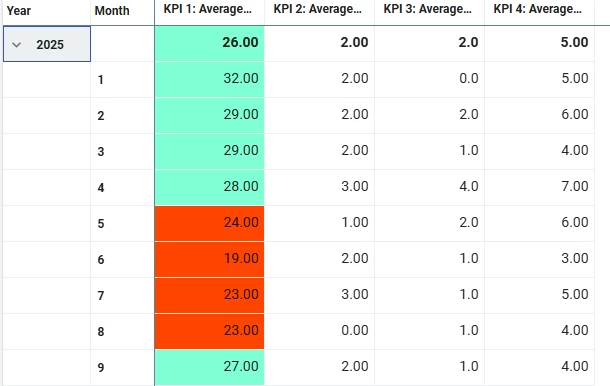Viewport: 610px width, 386px height.
Task: Select the green 26.00 total cell
Action: pyautogui.click(x=209, y=43)
